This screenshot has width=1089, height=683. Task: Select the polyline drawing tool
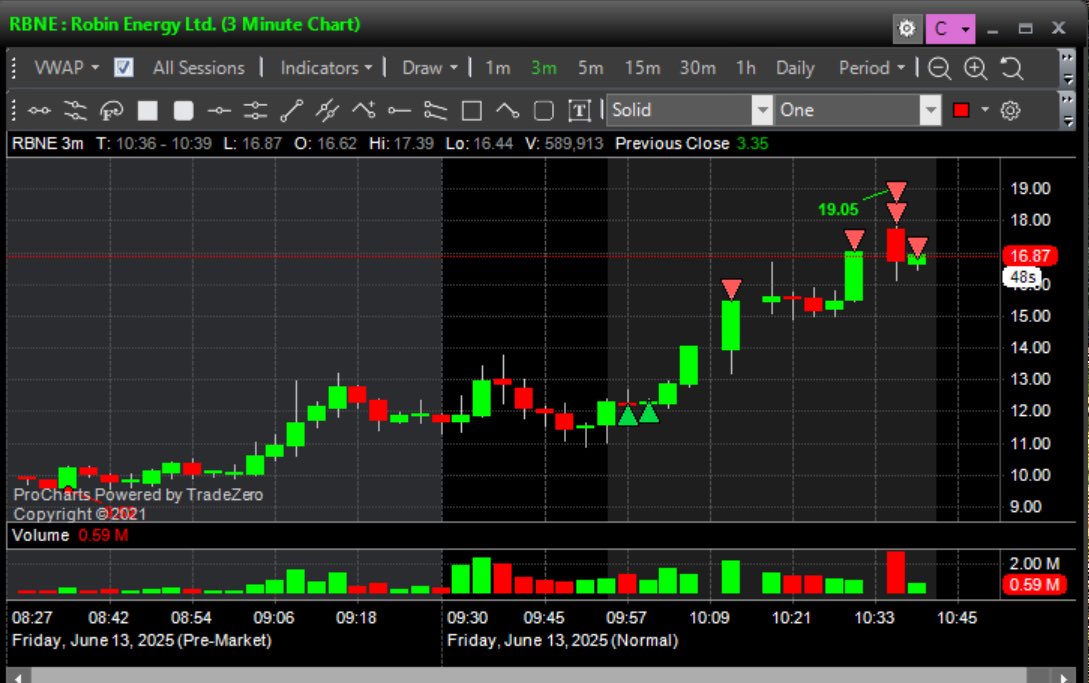click(x=364, y=110)
